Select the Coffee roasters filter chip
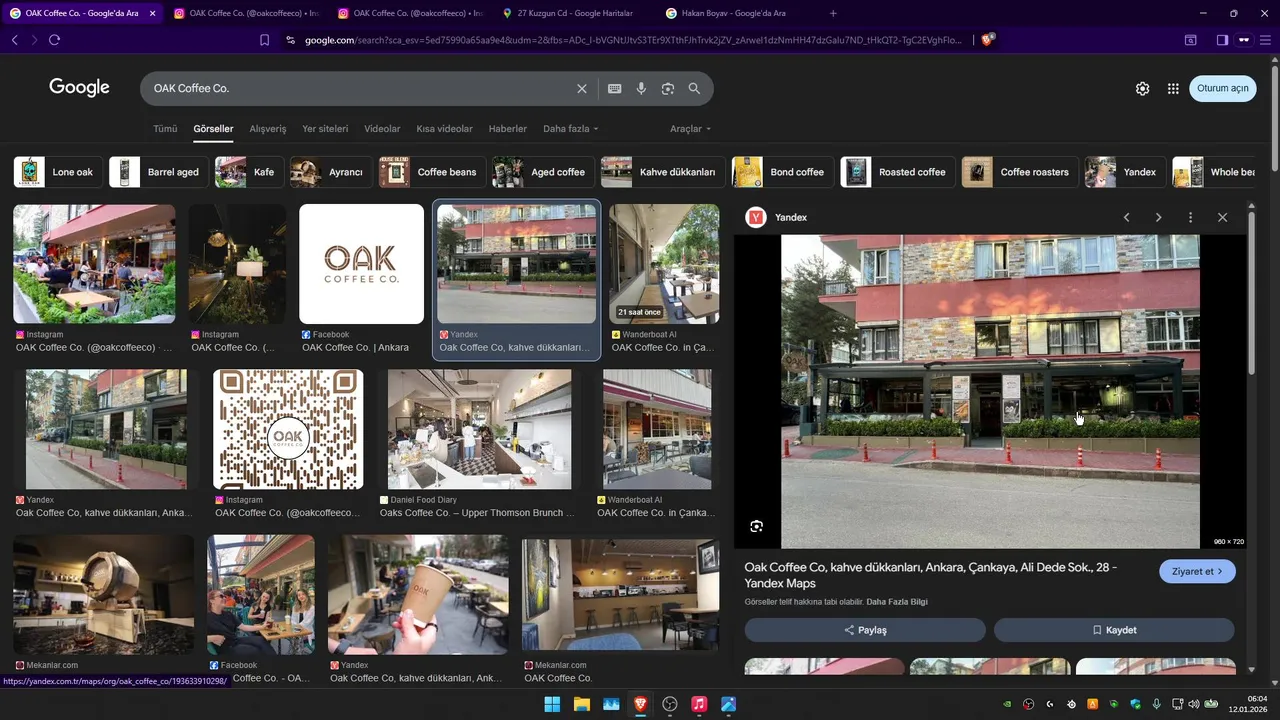The height and width of the screenshot is (720, 1280). [1019, 172]
